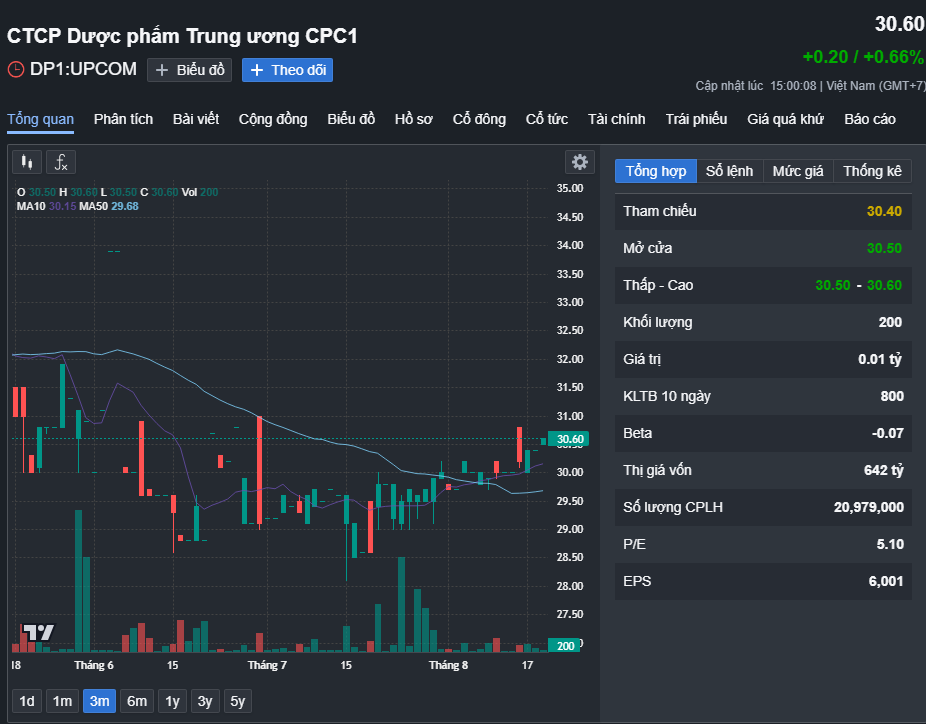Switch to the Phân tích tab
926x724 pixels.
click(123, 119)
